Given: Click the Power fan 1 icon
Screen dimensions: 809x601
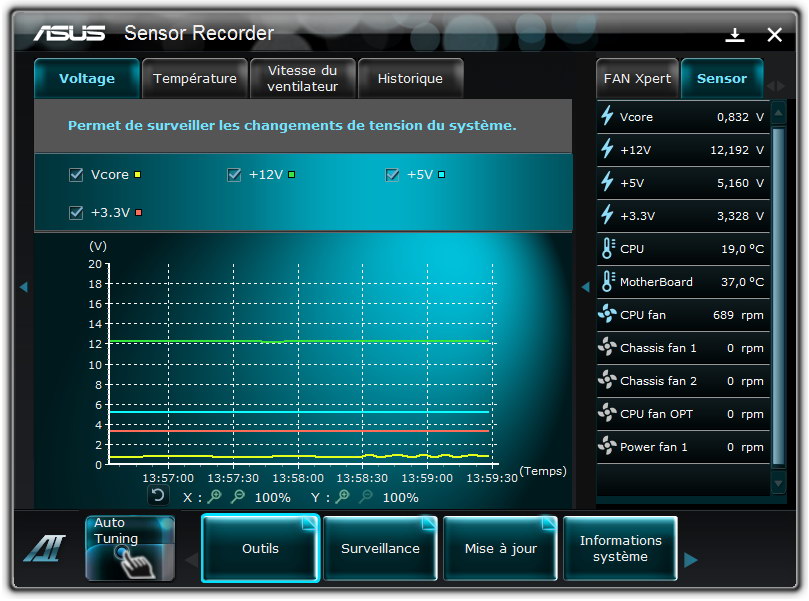Looking at the screenshot, I should (607, 446).
